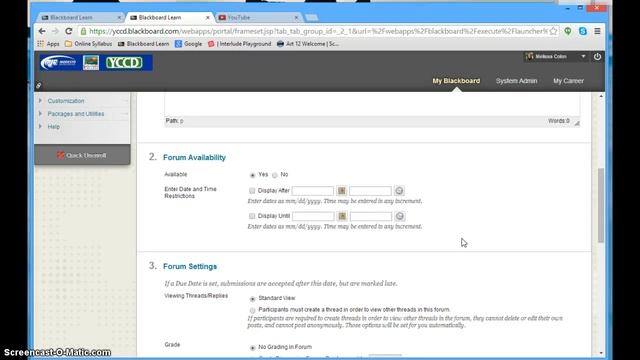640x360 pixels.
Task: Click the scrollbar up arrow
Action: tap(601, 96)
